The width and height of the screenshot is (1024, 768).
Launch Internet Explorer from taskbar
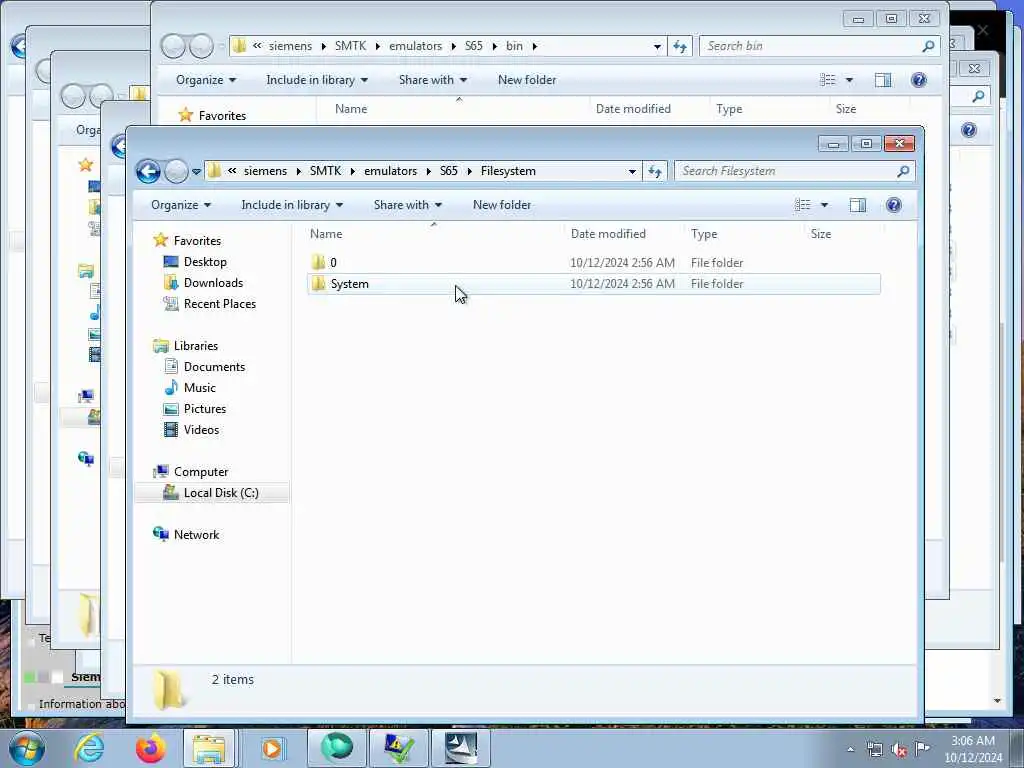[x=89, y=748]
